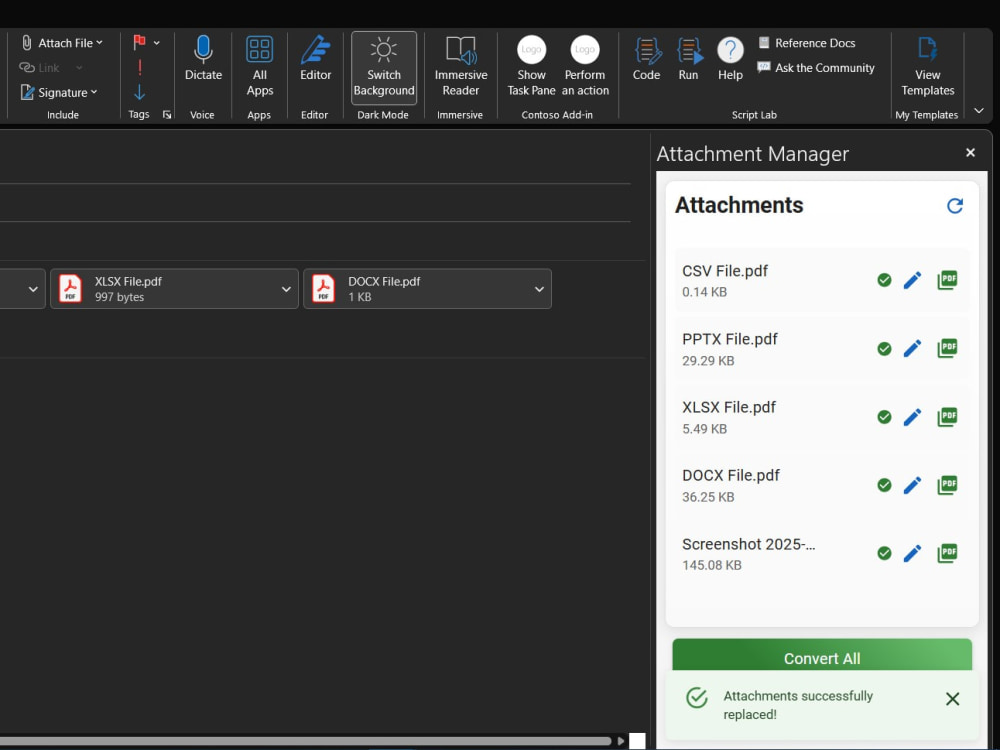Image resolution: width=1000 pixels, height=750 pixels.
Task: Expand the Follow Up flag dropdown arrow
Action: [x=157, y=43]
